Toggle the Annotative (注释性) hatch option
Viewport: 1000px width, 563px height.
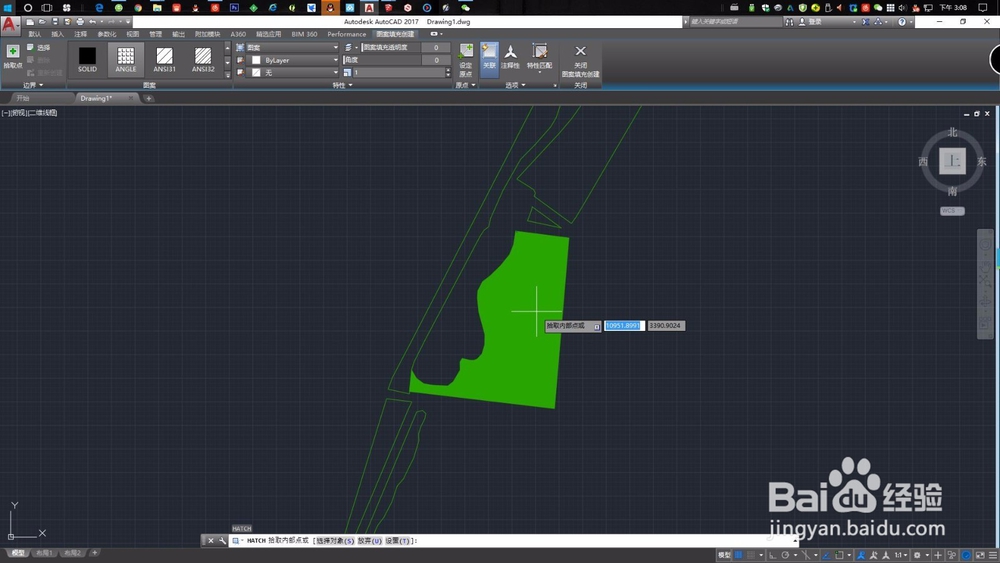click(x=510, y=57)
